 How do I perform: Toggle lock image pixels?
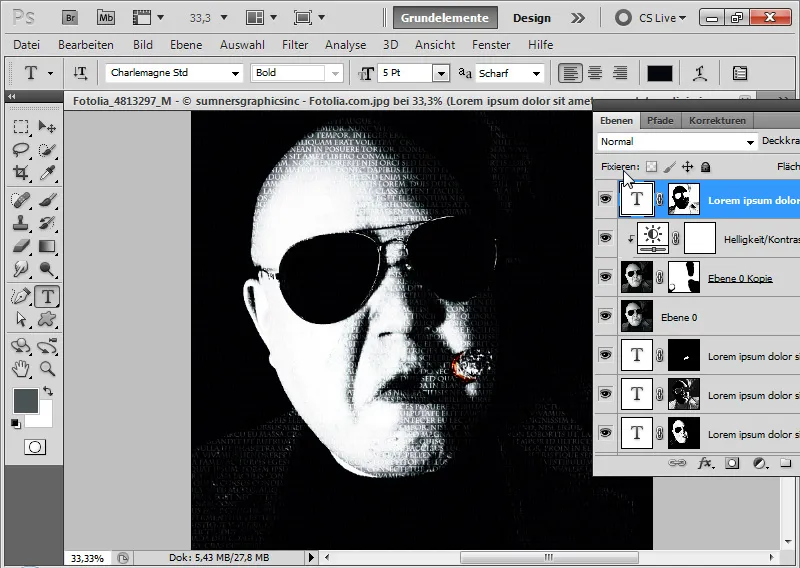[669, 166]
